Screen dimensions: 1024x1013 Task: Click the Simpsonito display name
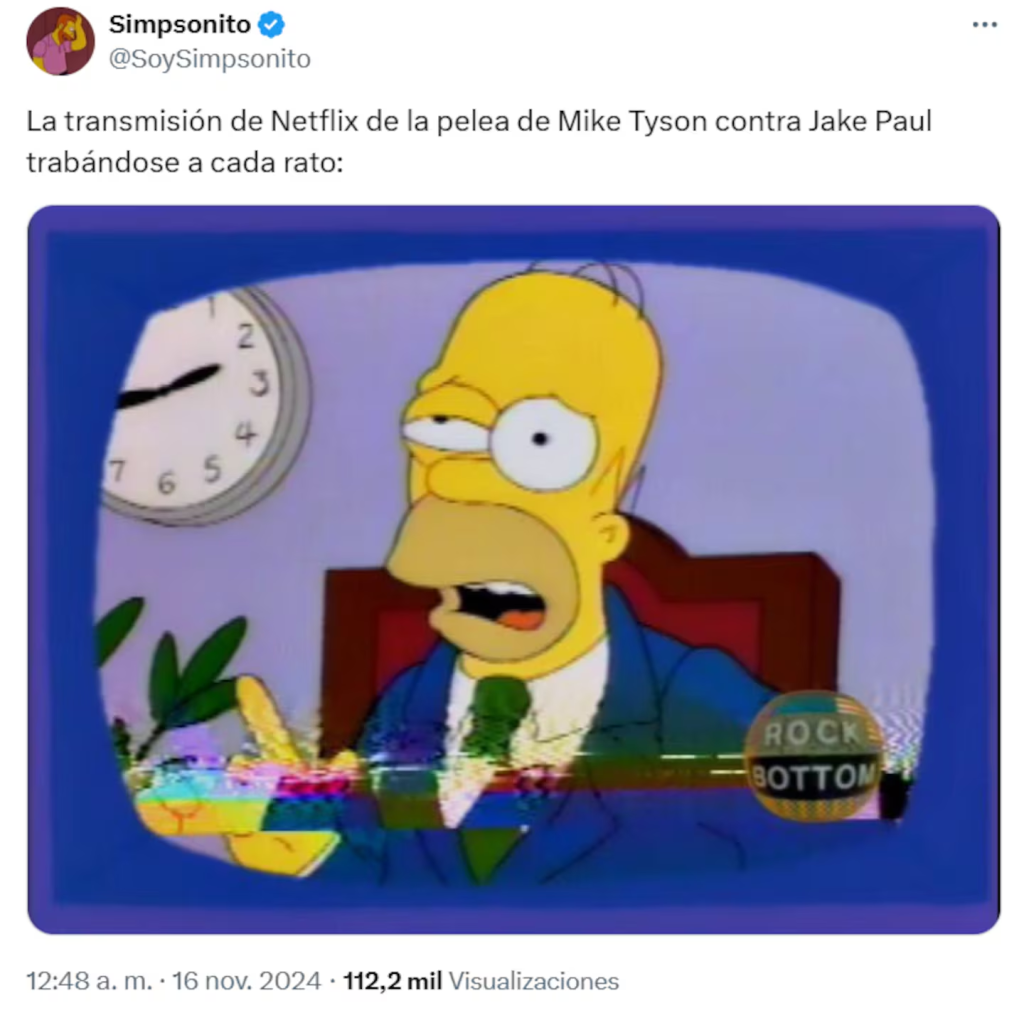[180, 25]
